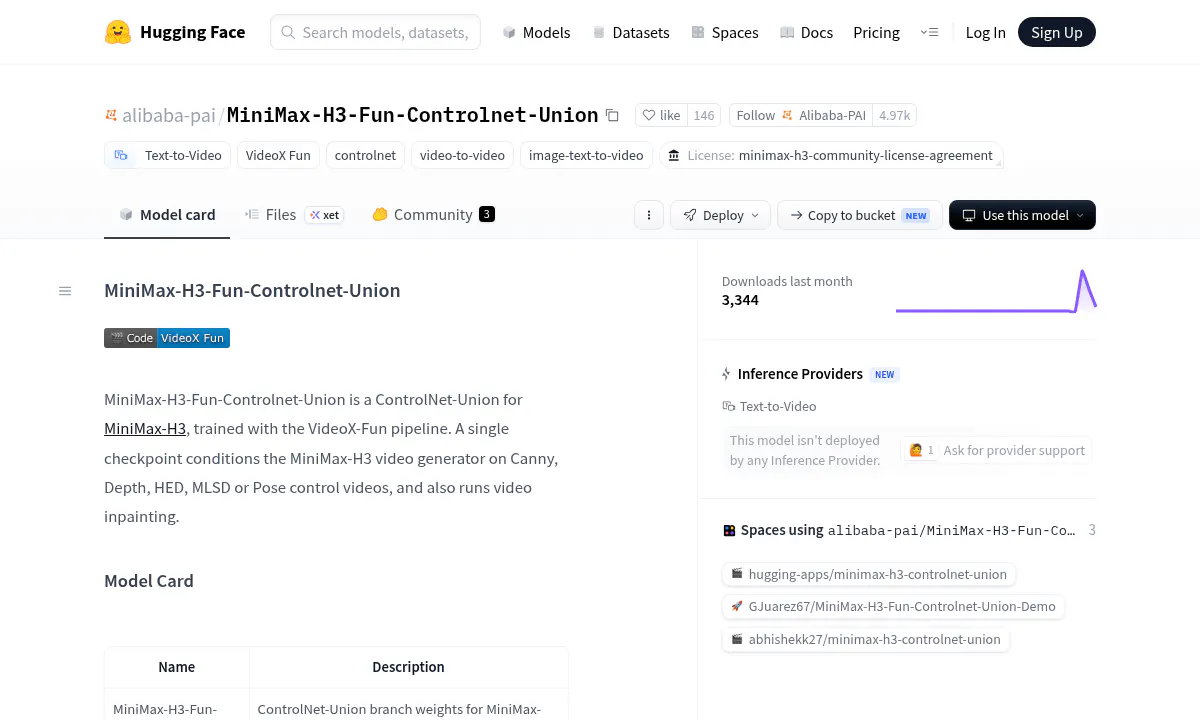1200x720 pixels.
Task: Open the MiniMax-H3 link in description
Action: (145, 428)
